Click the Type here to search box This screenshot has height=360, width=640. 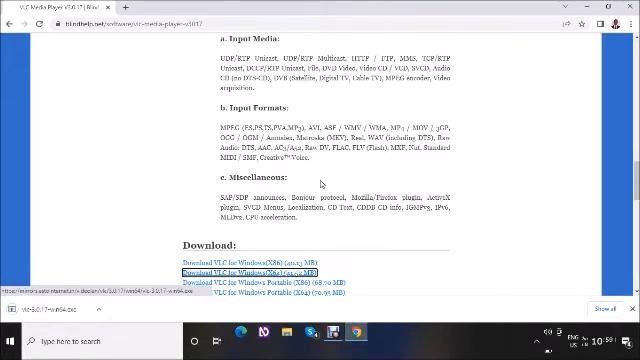102,341
